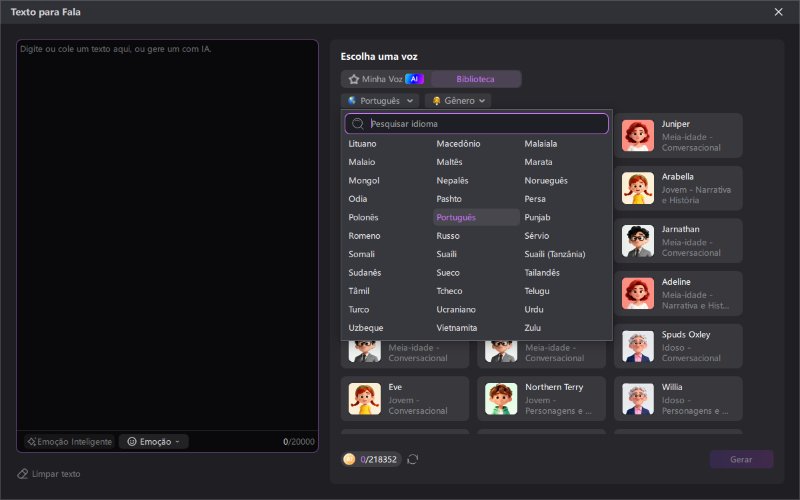800x500 pixels.
Task: Set language to Ucraniano
Action: click(456, 309)
